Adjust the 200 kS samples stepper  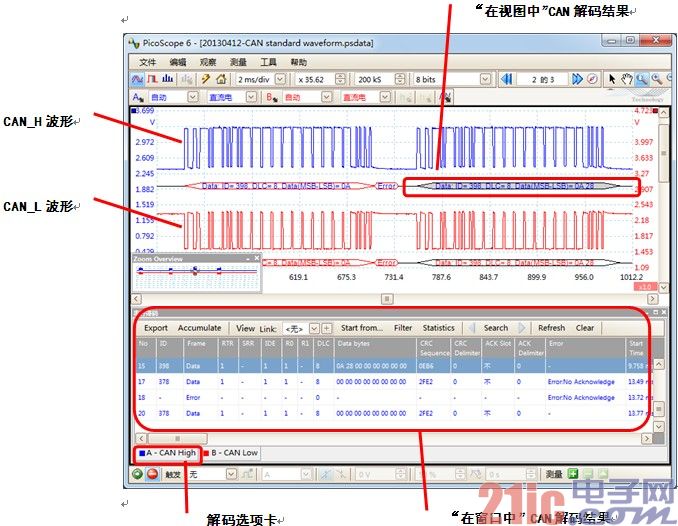click(400, 79)
